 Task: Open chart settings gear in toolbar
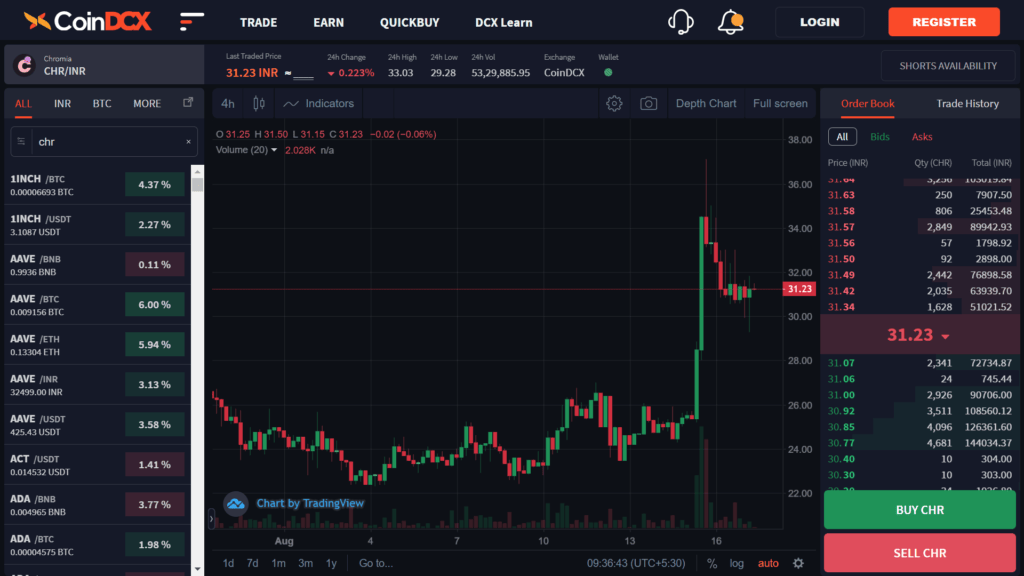tap(614, 103)
